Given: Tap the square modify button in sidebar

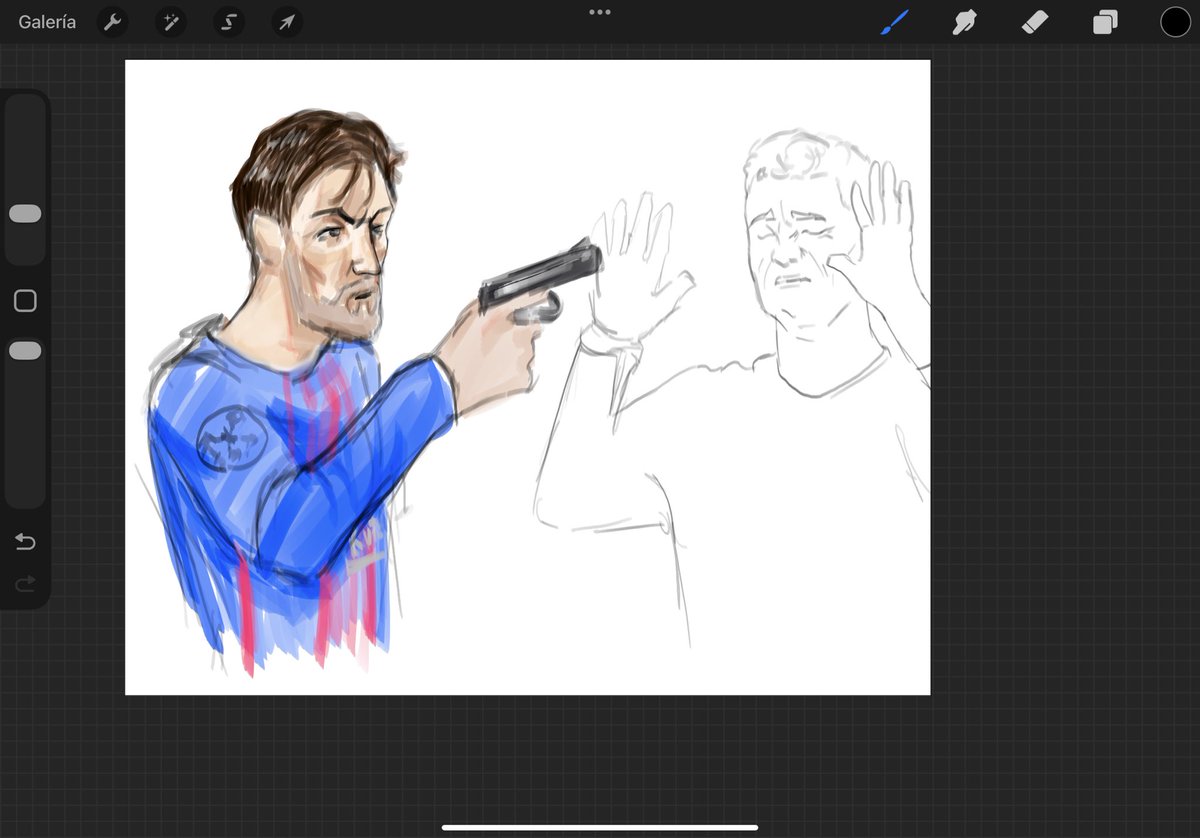Looking at the screenshot, I should click(25, 301).
